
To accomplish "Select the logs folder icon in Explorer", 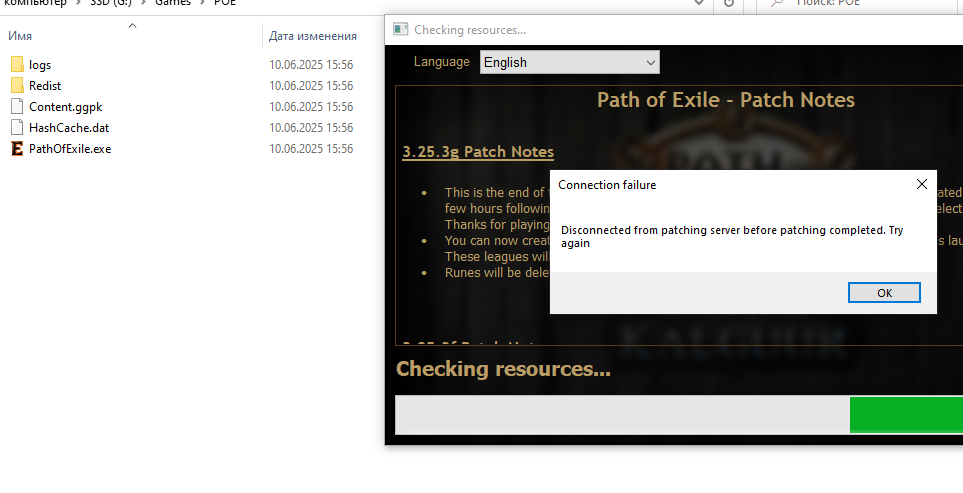I will click(17, 64).
